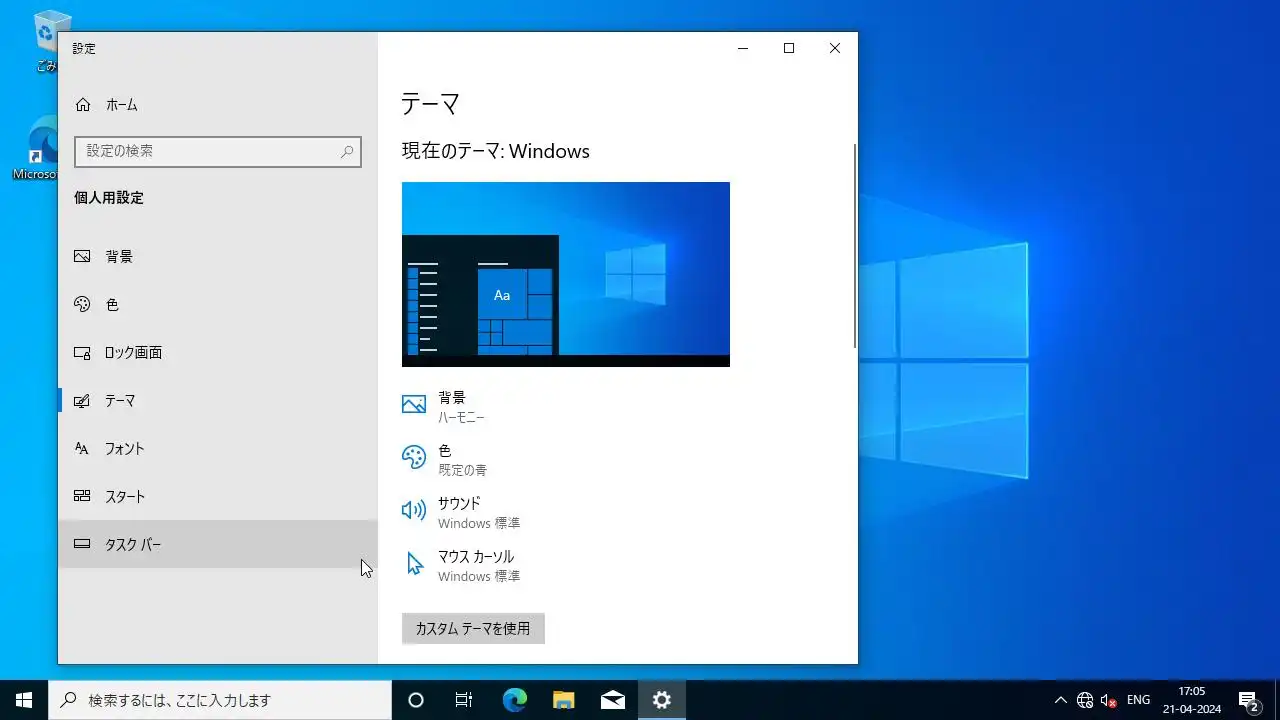
Task: Click the 背景 picture icon in the sidebar
Action: click(82, 257)
